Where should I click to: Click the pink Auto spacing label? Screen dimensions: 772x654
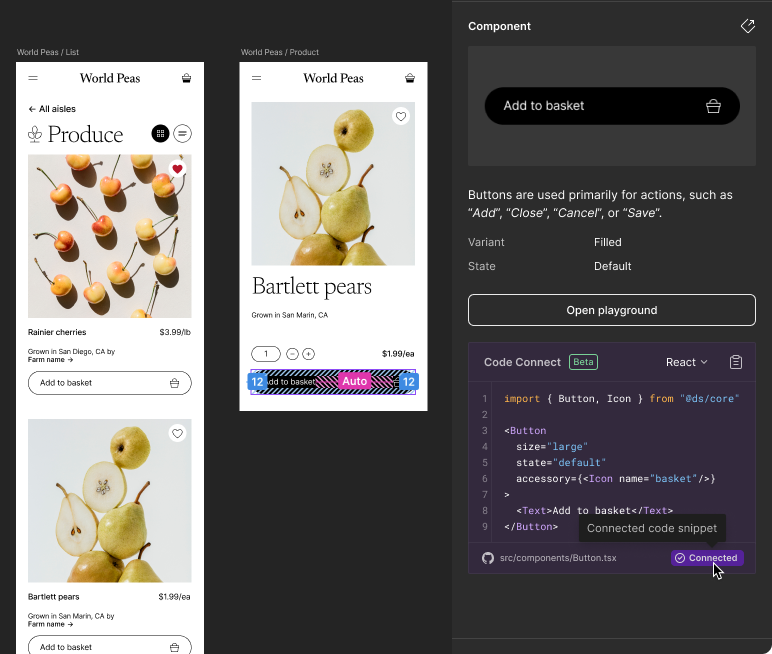tap(354, 381)
